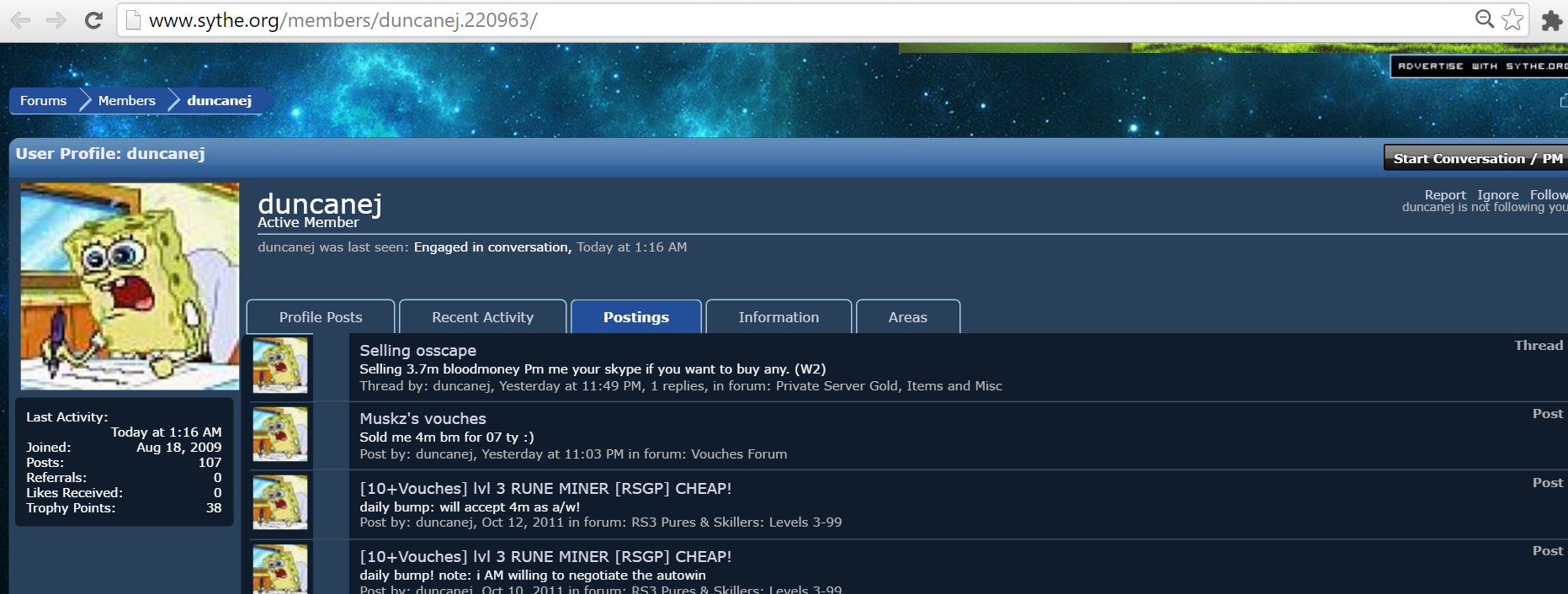Open the extensions puzzle-piece icon

click(x=1551, y=20)
